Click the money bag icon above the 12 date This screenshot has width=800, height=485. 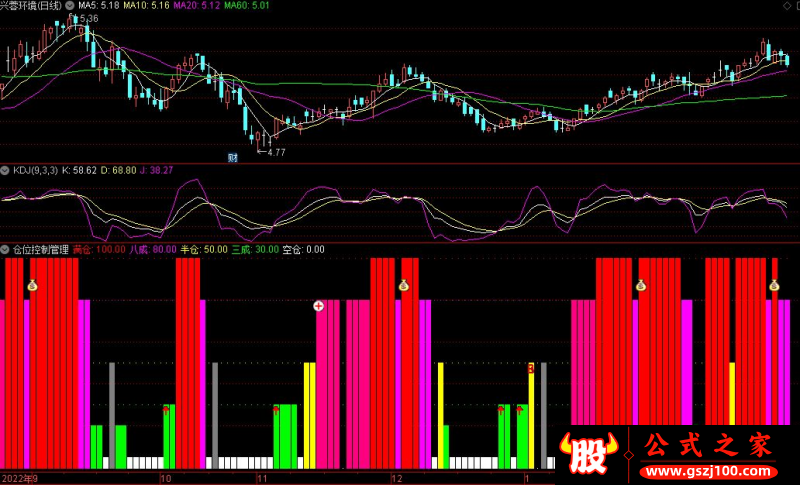click(x=404, y=286)
